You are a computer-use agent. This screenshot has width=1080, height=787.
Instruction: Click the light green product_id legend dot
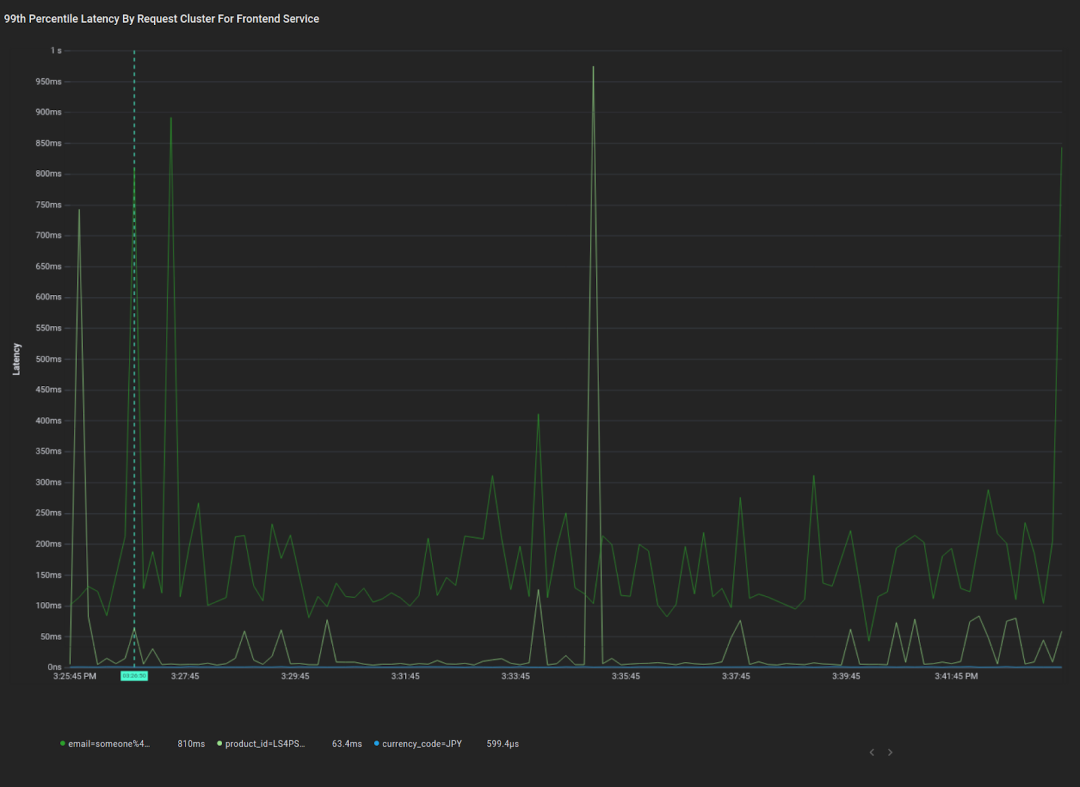pos(220,744)
